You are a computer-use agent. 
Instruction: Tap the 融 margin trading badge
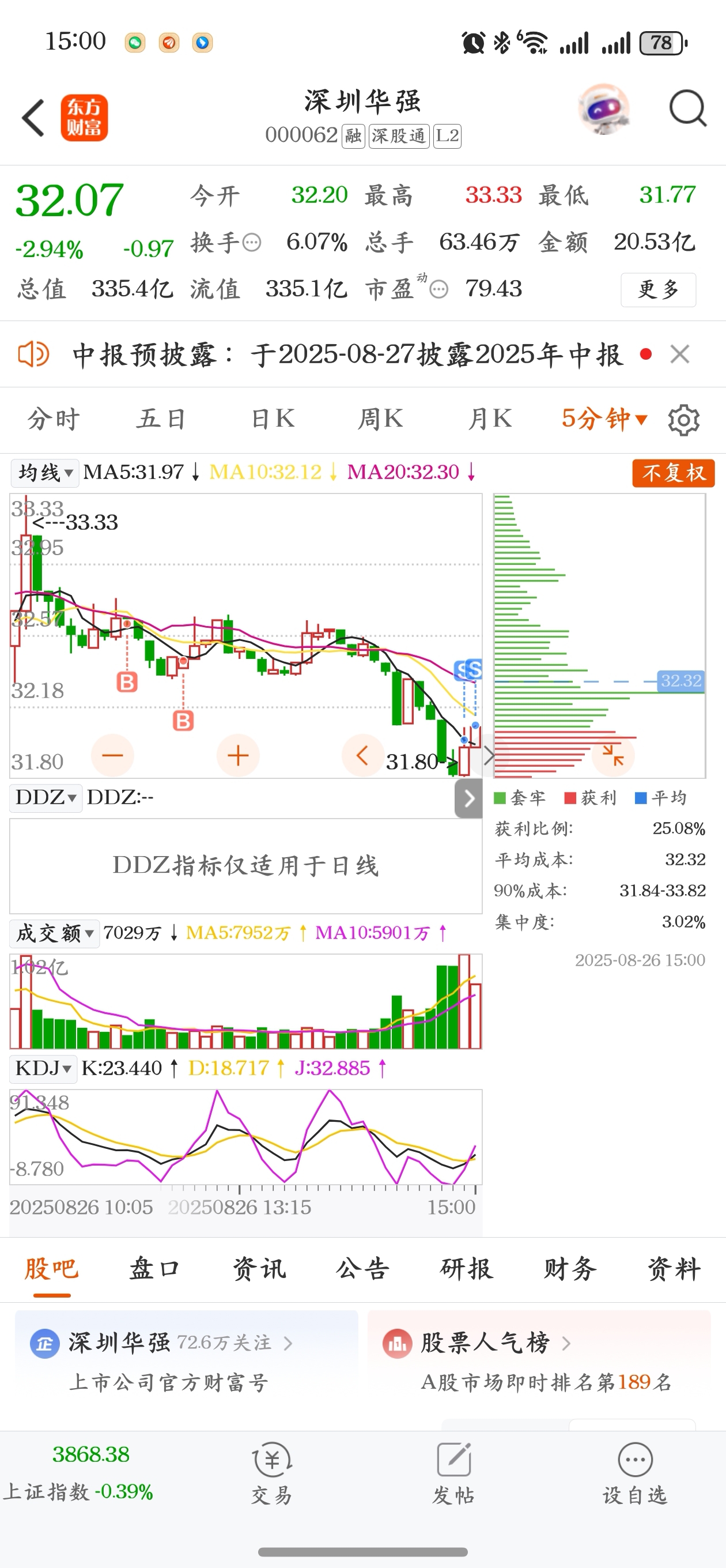pos(353,135)
